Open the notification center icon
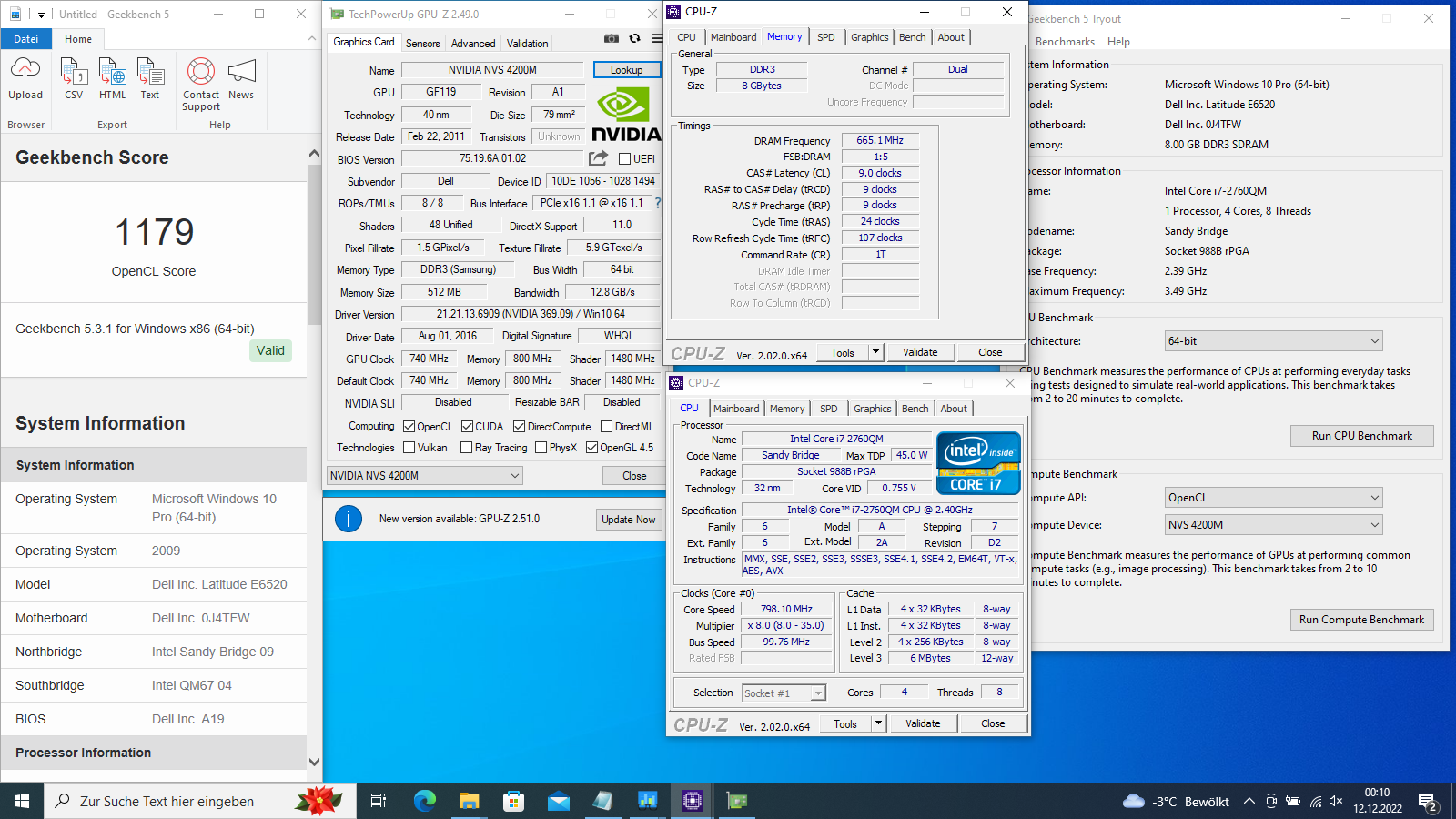 point(1428,802)
